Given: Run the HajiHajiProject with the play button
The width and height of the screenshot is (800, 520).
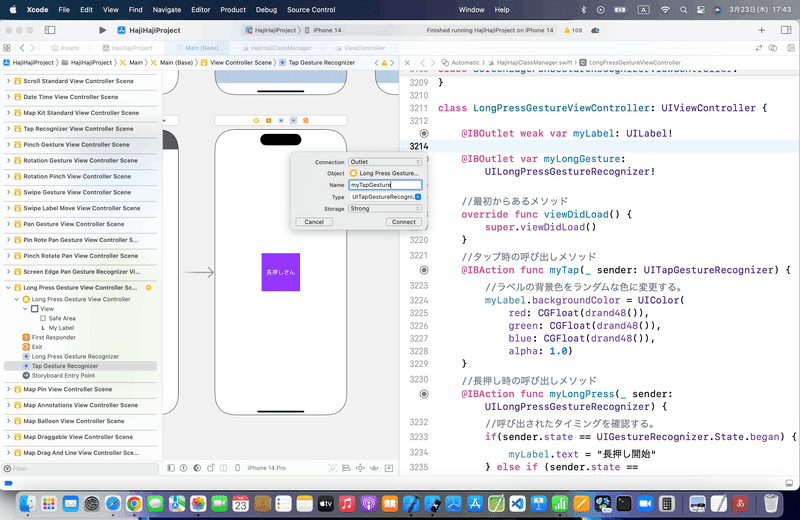Looking at the screenshot, I should (x=103, y=30).
